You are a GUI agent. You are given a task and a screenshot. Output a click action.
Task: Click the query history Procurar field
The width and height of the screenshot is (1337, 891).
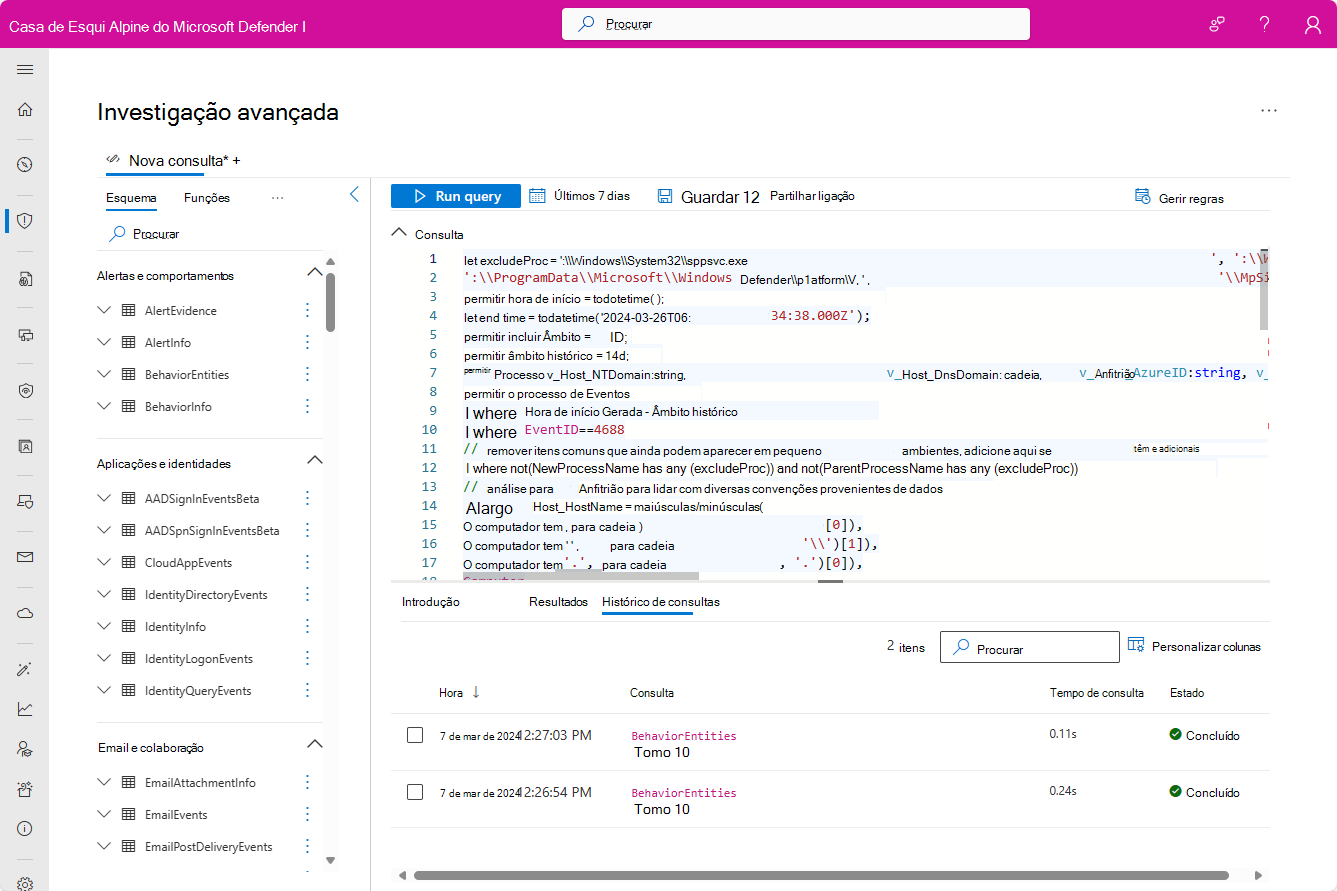(1030, 647)
